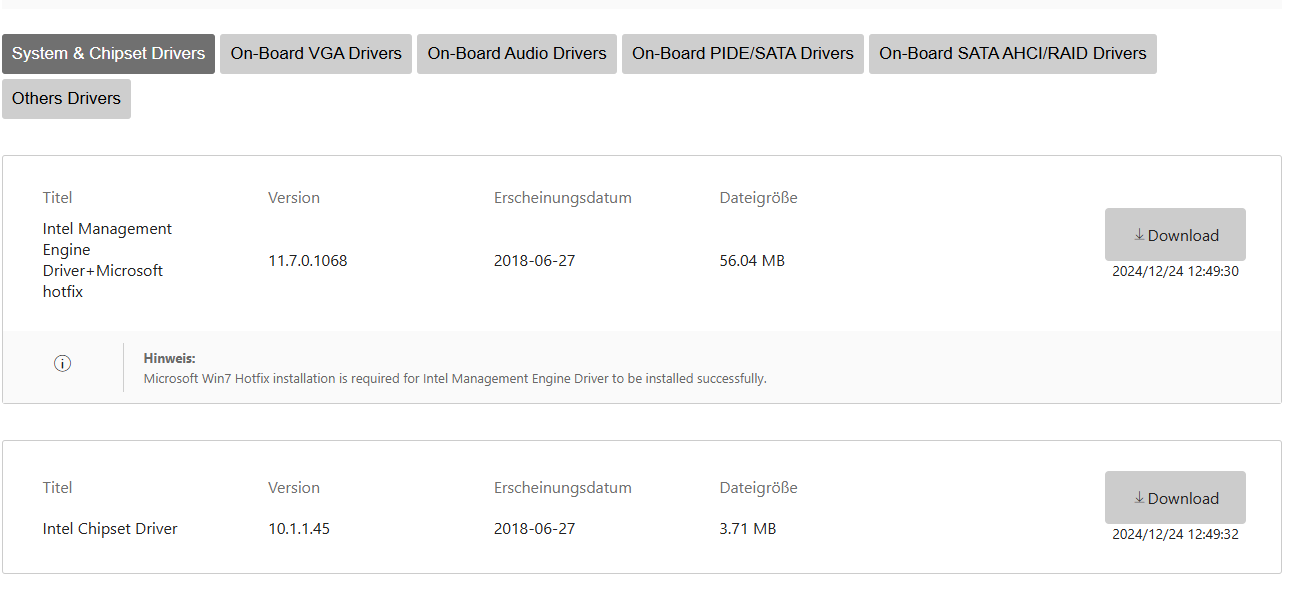Click the 56.04 MB file size
Viewport: 1302px width, 600px height.
point(752,261)
